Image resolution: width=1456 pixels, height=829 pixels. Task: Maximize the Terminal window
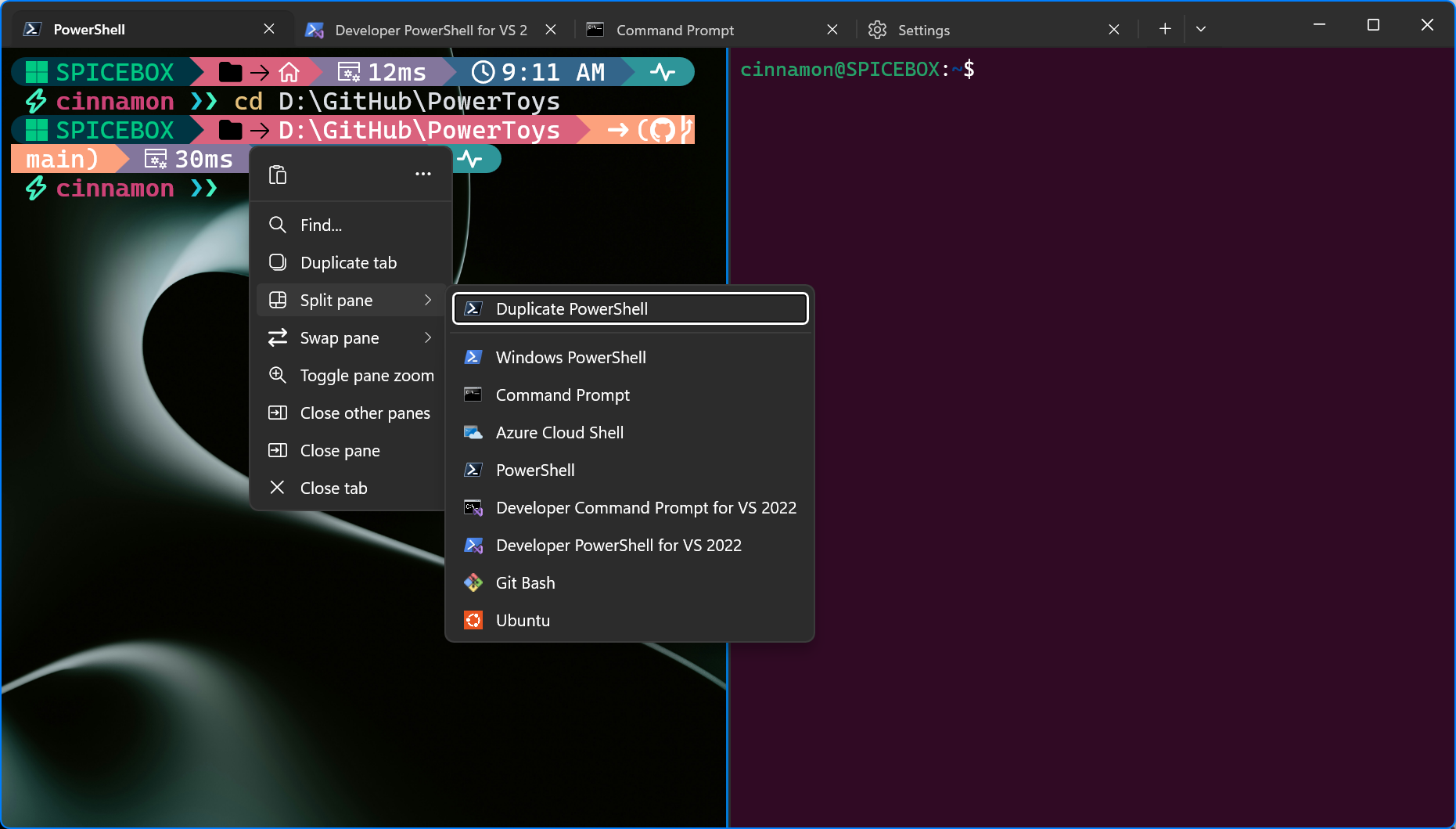coord(1373,25)
